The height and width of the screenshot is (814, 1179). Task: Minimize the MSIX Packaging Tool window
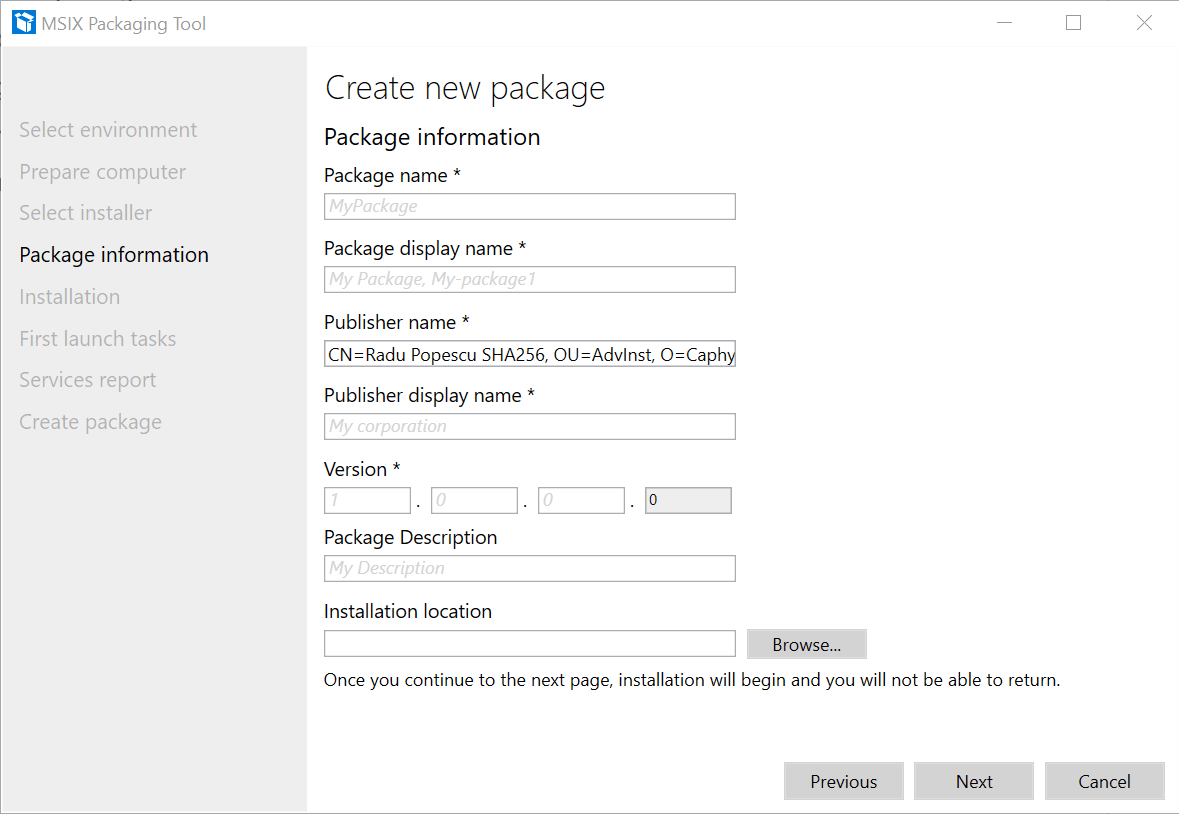coord(1005,23)
